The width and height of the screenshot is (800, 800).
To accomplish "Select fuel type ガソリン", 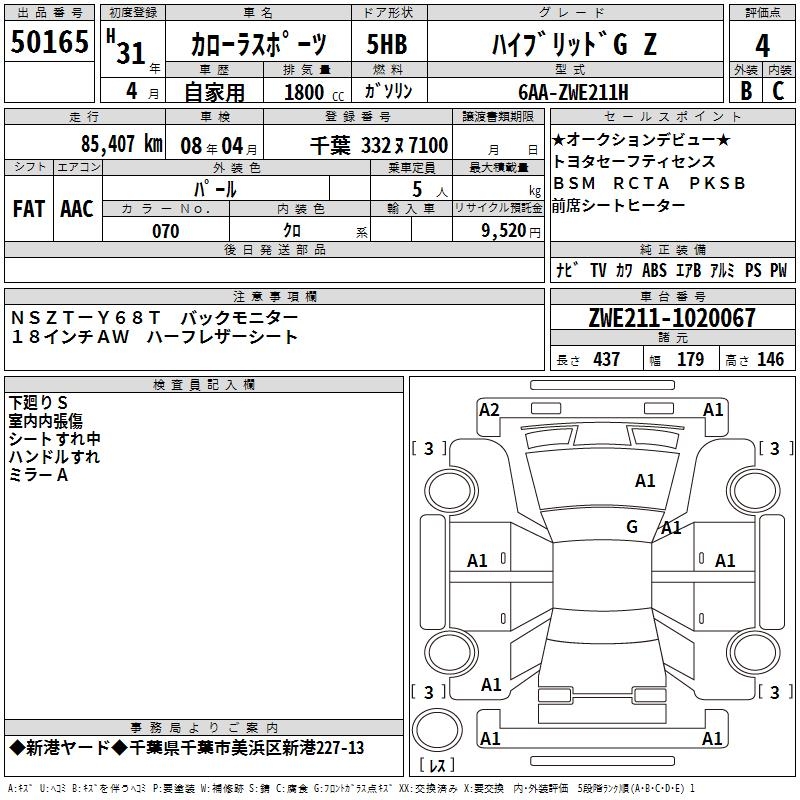I will coord(388,91).
